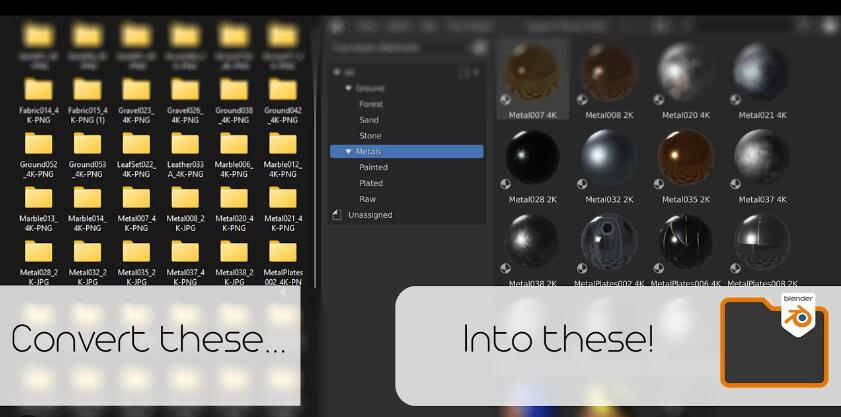Select the Plated catalog entry
Image resolution: width=841 pixels, height=417 pixels.
click(x=372, y=184)
